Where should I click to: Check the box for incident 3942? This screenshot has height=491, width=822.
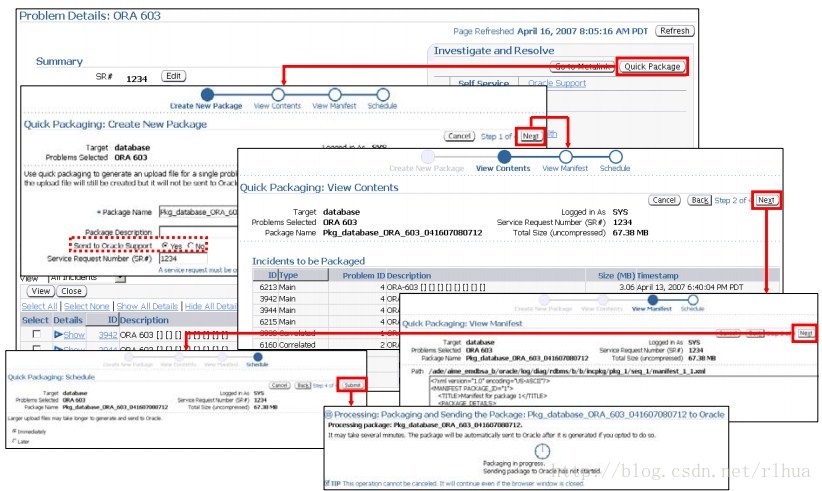tap(36, 334)
